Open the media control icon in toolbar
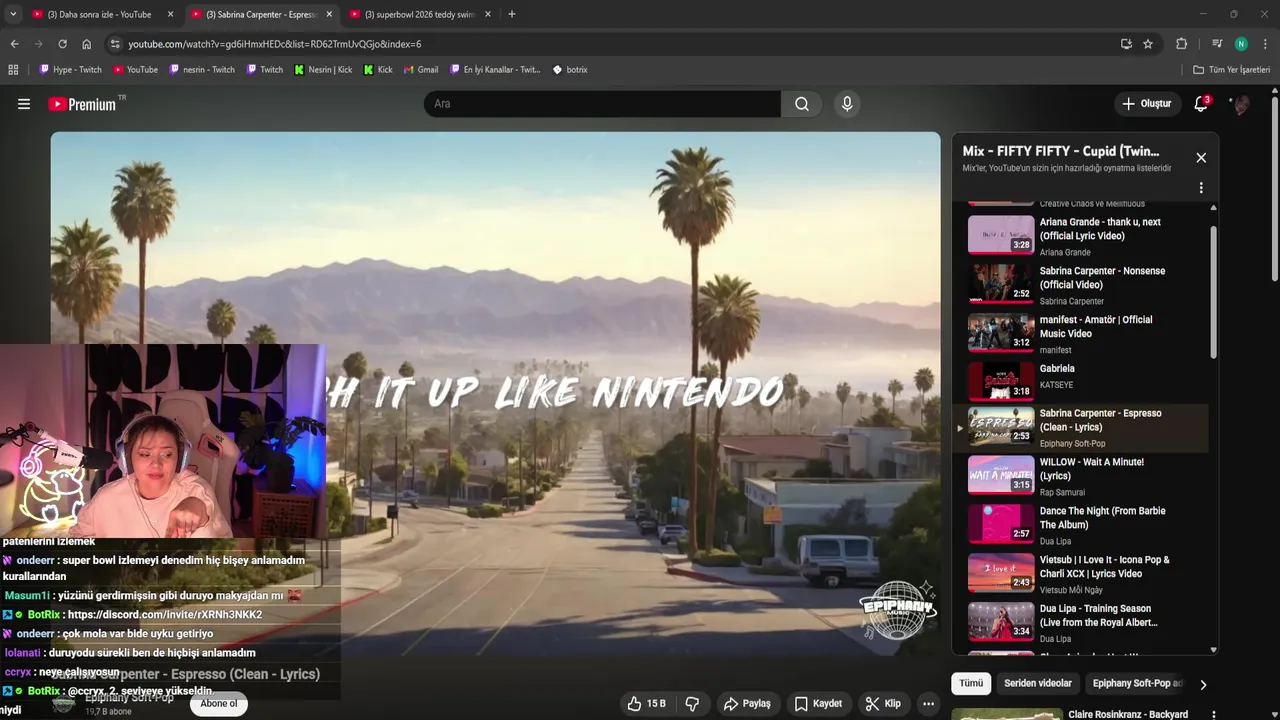Image resolution: width=1280 pixels, height=720 pixels. tap(1217, 44)
